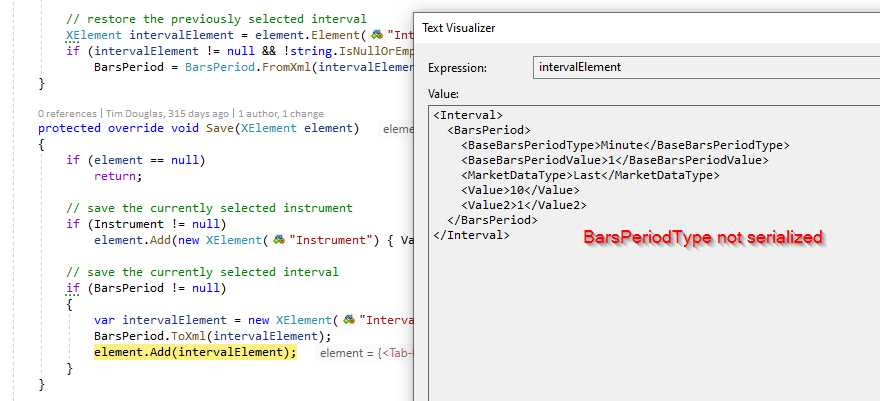The height and width of the screenshot is (401, 880).
Task: Click the BaseBarsPeriodType Minute line
Action: click(625, 145)
